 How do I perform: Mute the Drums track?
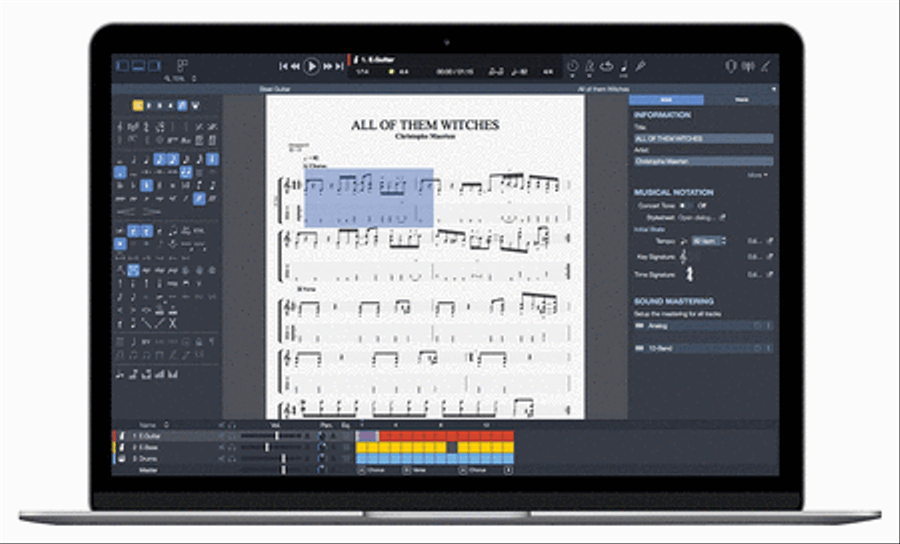222,459
